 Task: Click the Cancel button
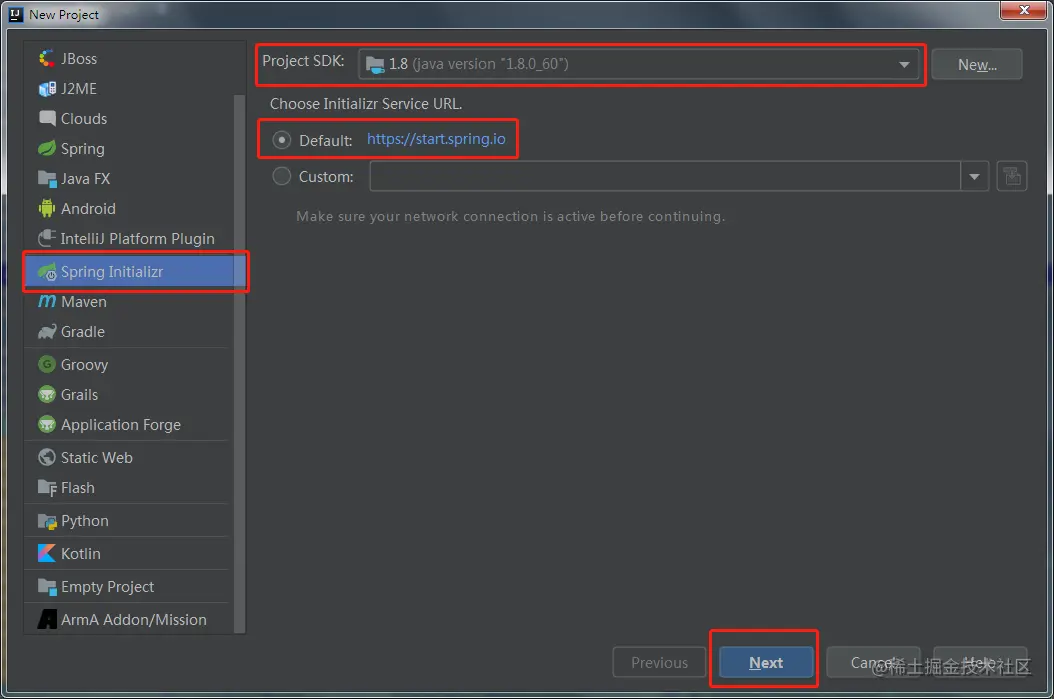[873, 663]
